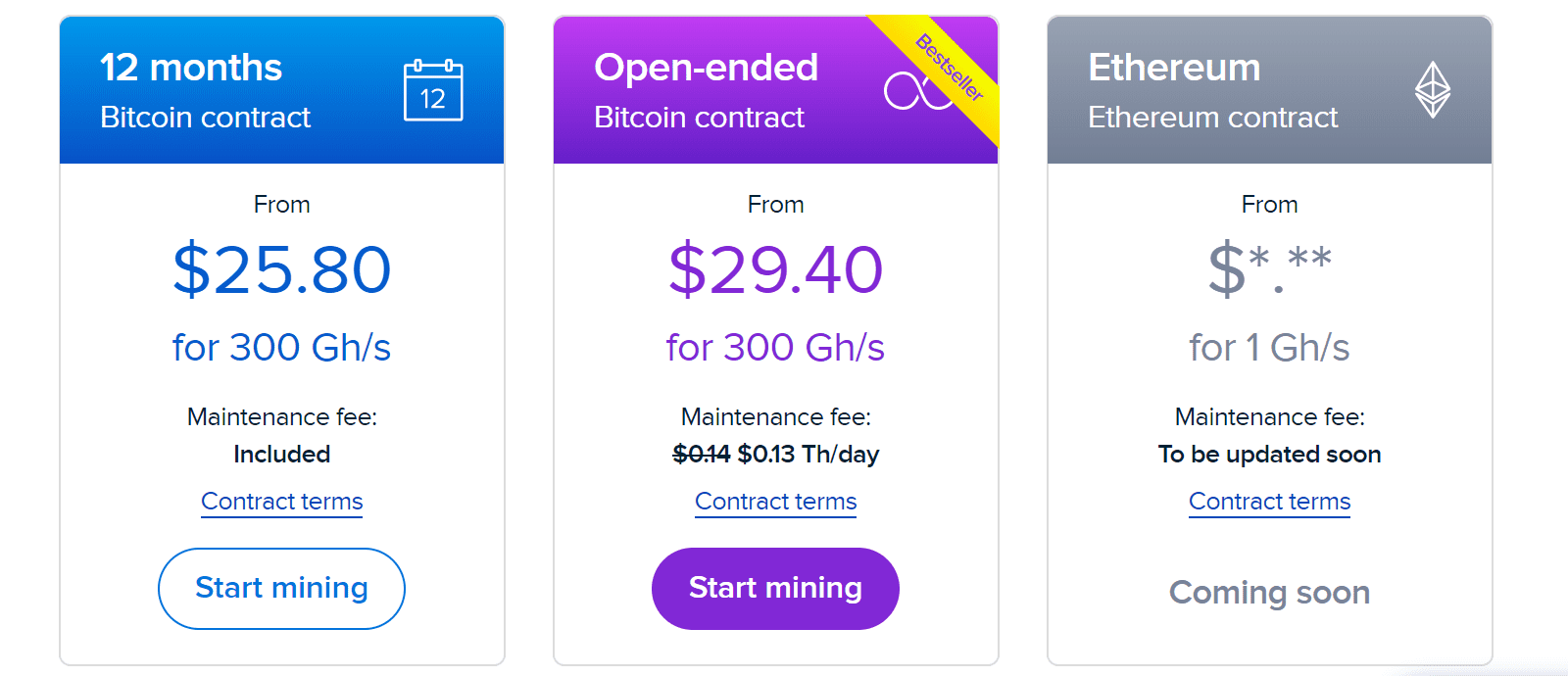Select the Ethereum card header

(x=1270, y=90)
